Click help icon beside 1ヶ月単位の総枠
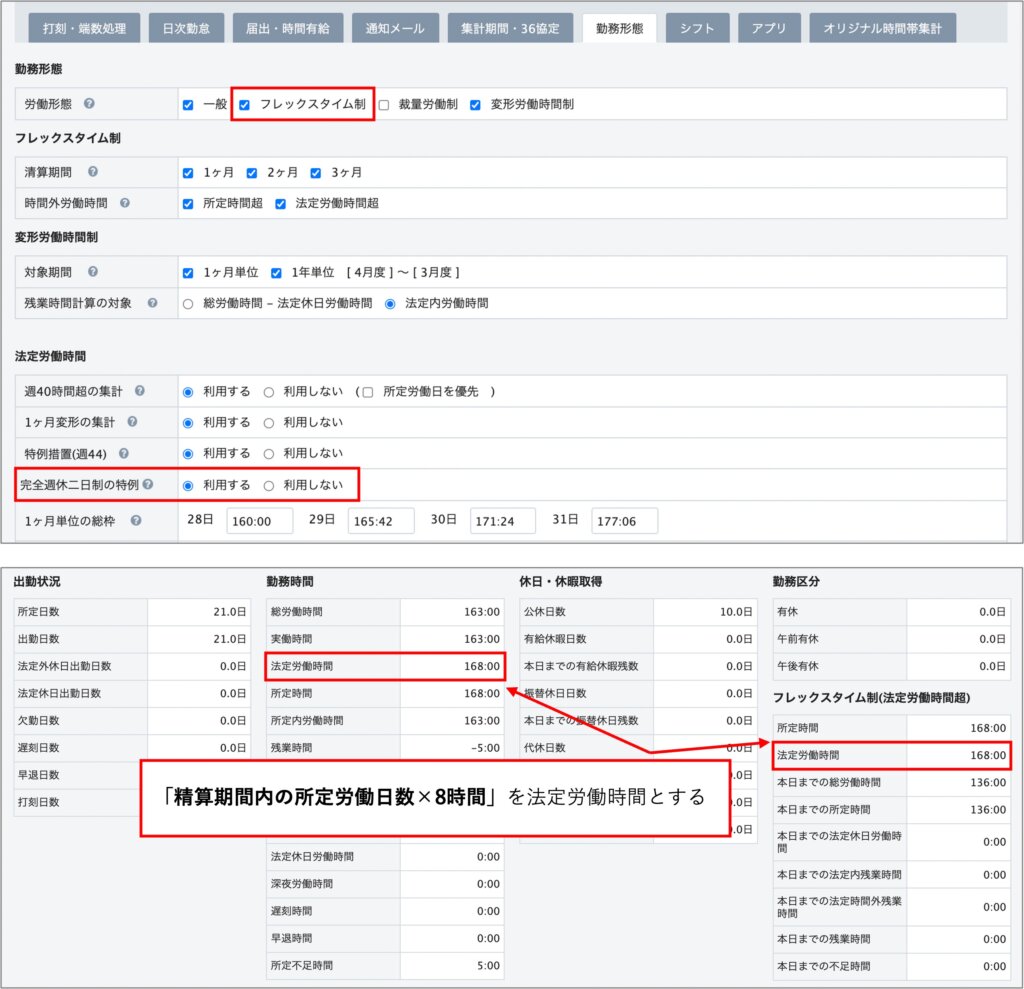Viewport: 1024px width, 989px height. [x=136, y=521]
